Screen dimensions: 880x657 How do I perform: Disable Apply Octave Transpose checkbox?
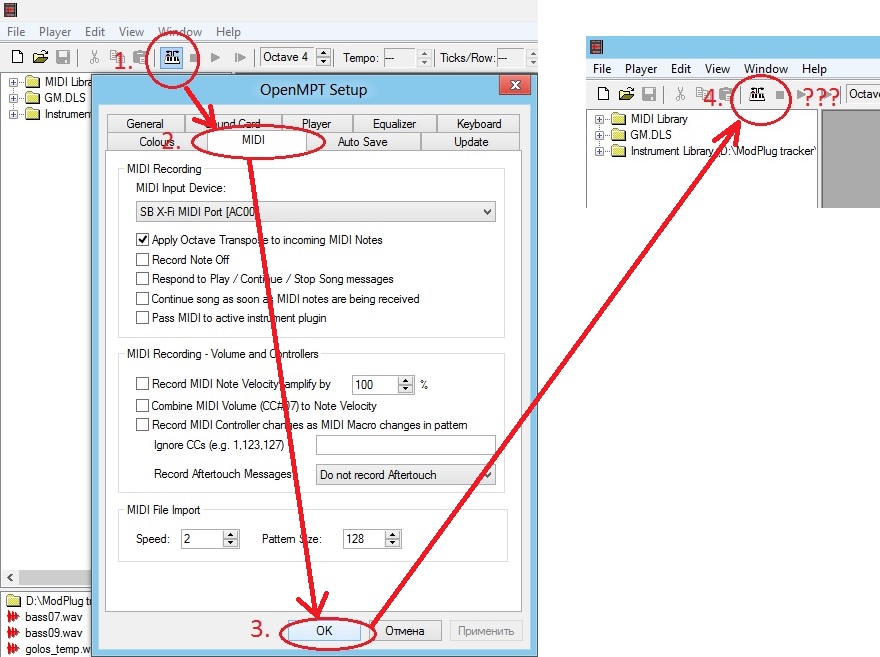143,240
